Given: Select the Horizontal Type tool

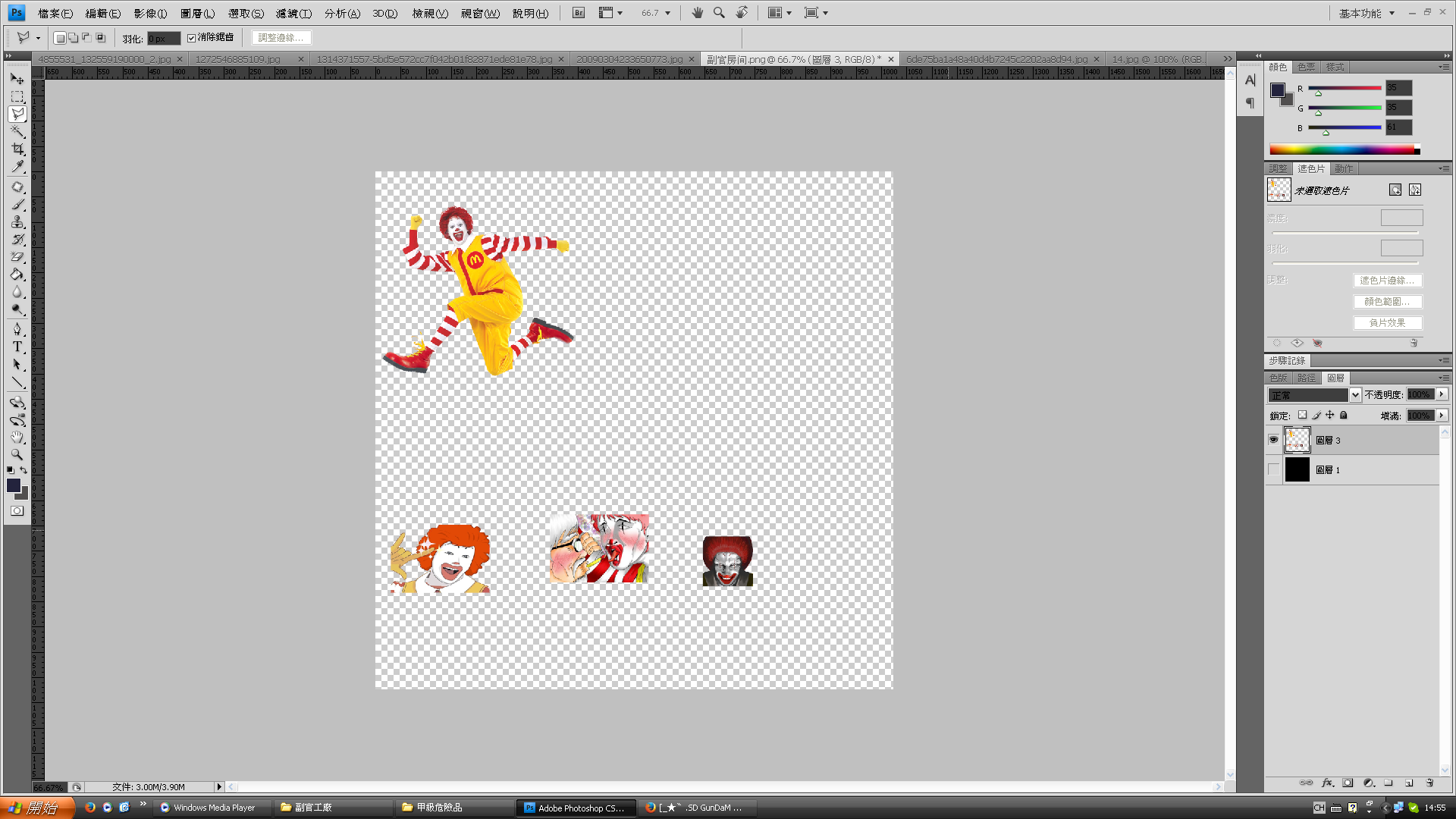Looking at the screenshot, I should pos(17,347).
